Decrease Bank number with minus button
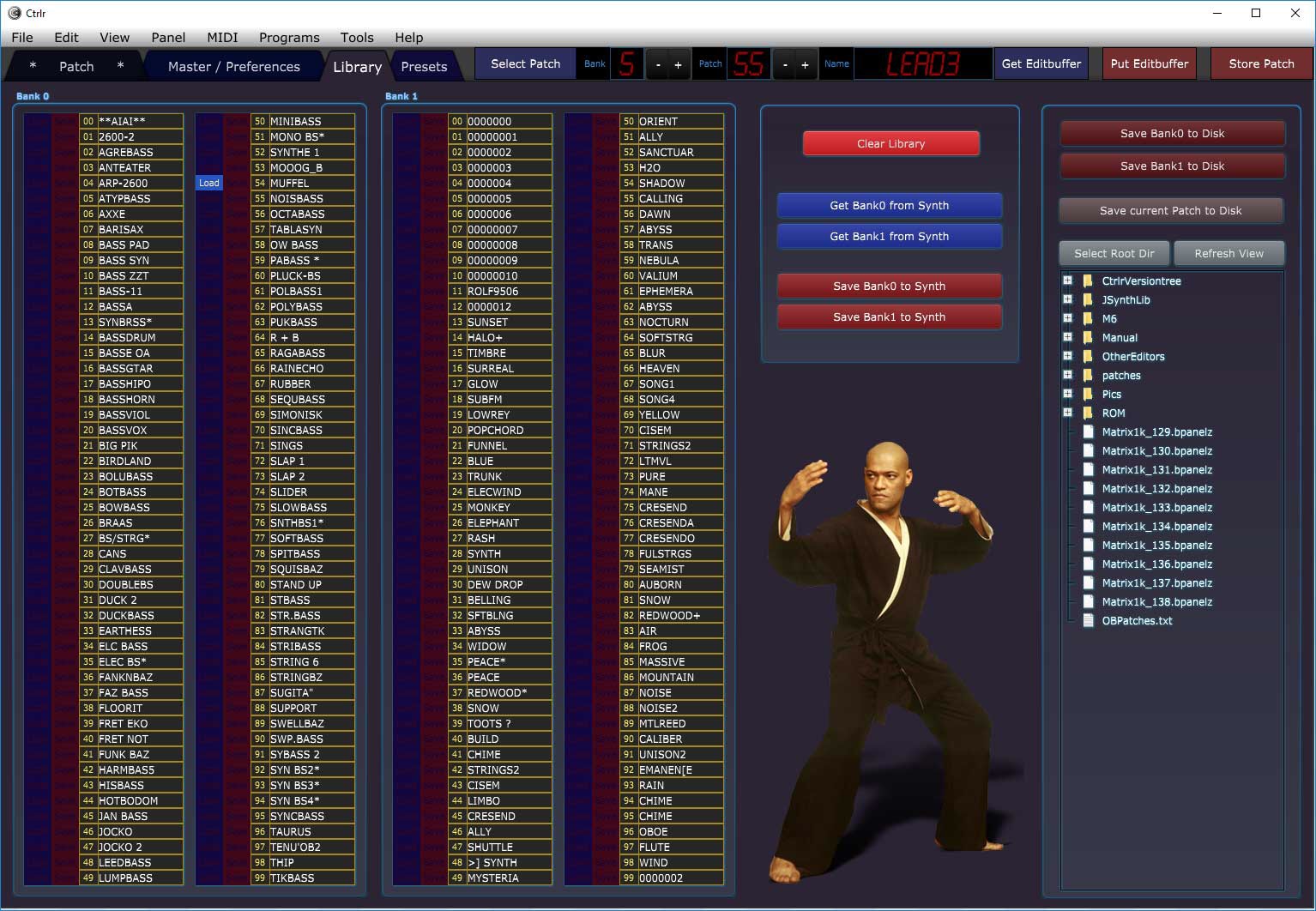 (658, 64)
